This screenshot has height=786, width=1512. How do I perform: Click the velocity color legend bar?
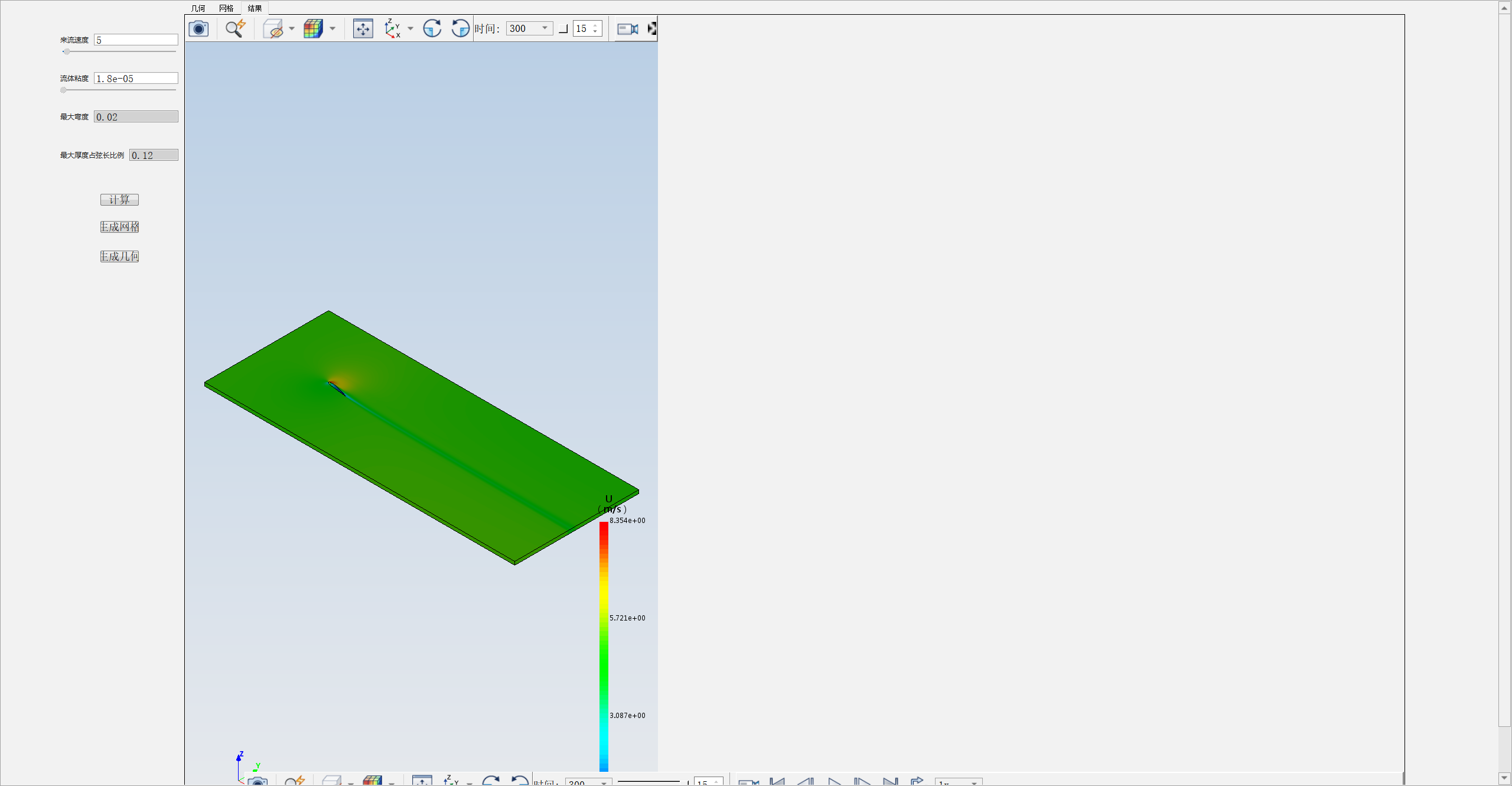point(604,647)
